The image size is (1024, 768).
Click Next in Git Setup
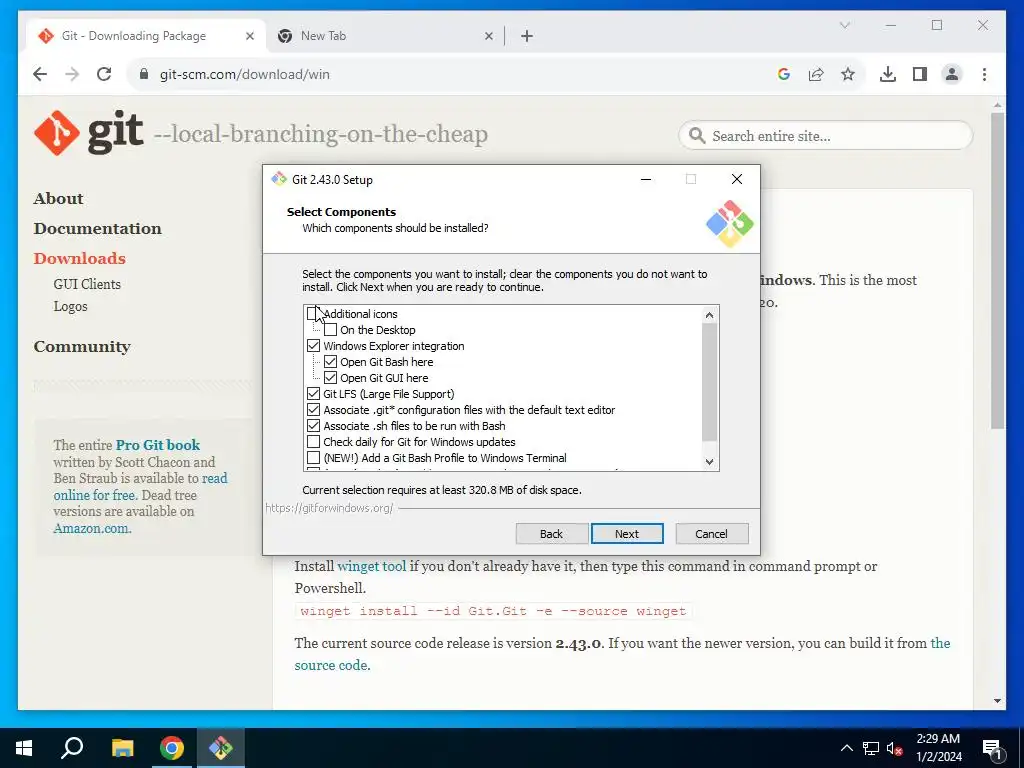pos(628,534)
